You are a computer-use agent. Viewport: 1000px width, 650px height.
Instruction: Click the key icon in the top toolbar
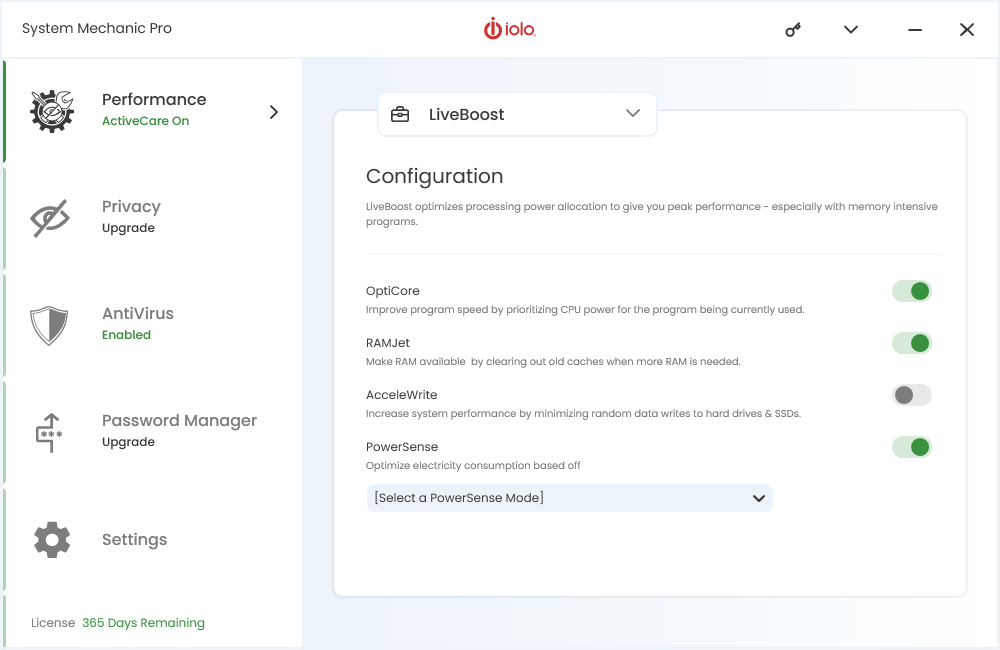pos(792,29)
